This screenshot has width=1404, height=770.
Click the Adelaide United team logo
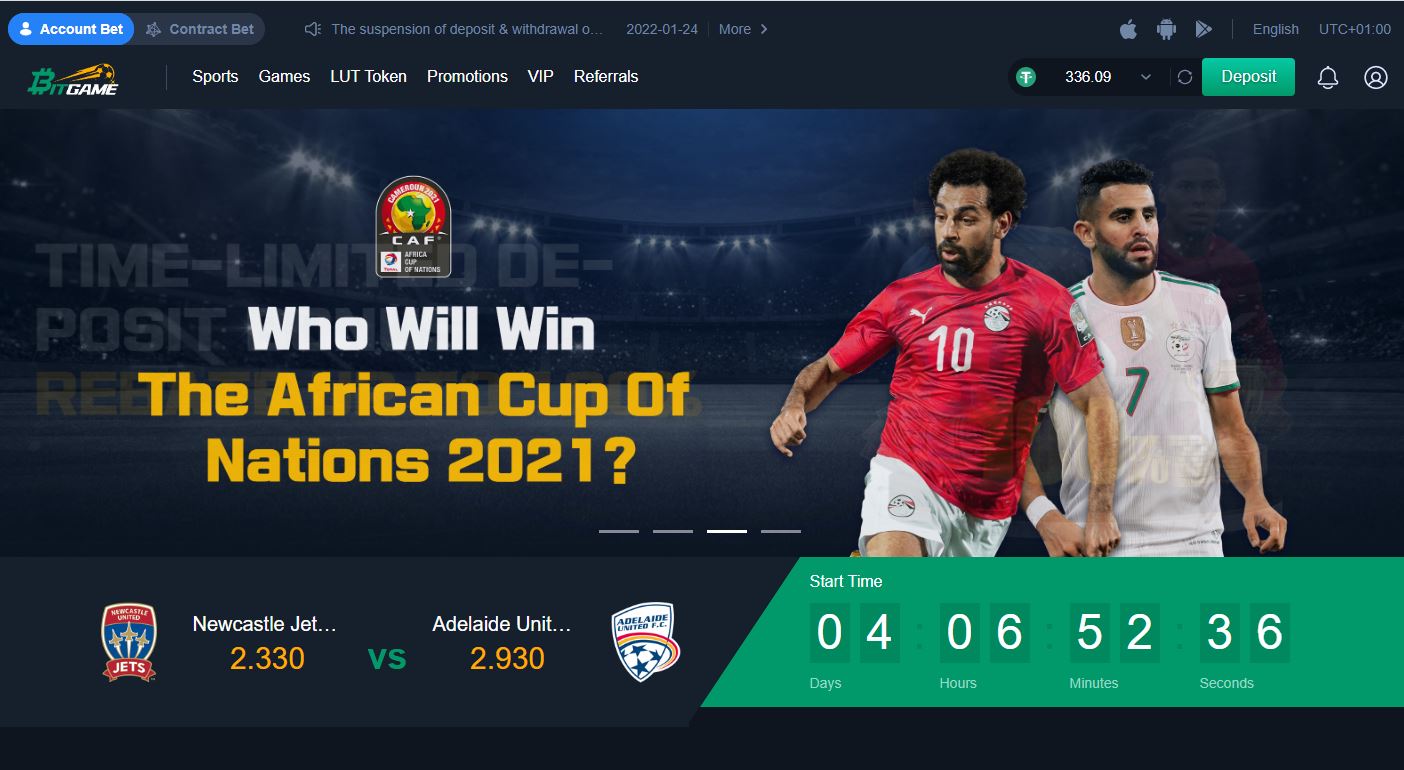coord(645,641)
